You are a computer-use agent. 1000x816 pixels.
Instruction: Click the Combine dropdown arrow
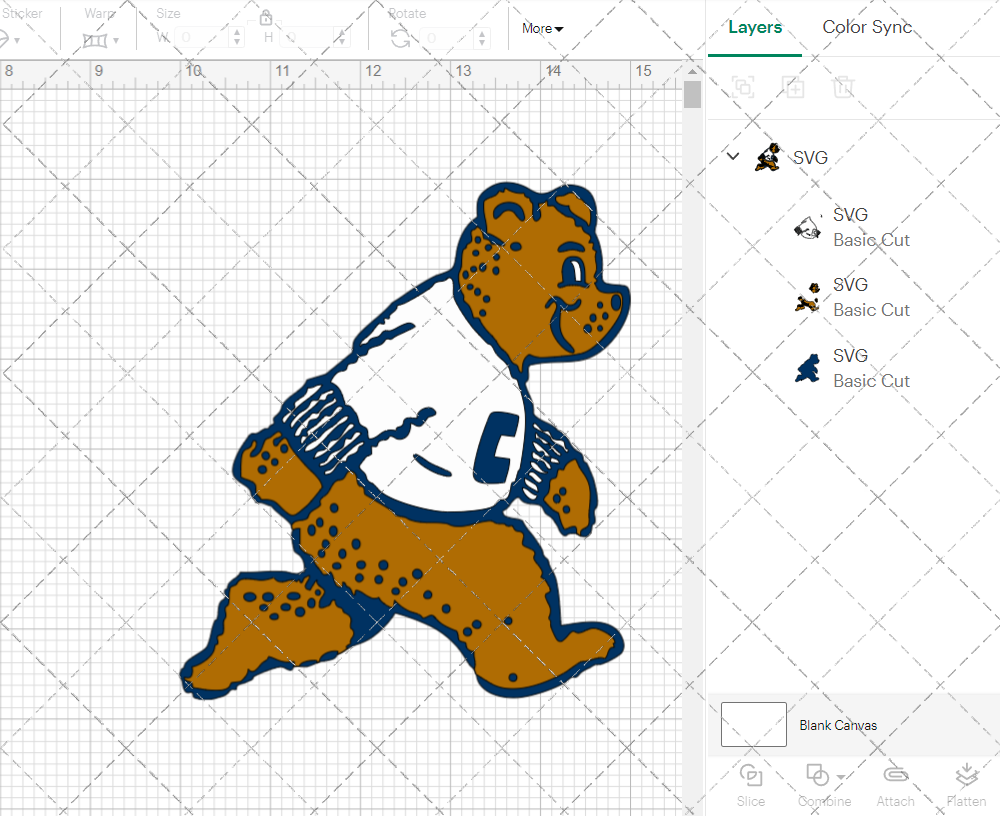pyautogui.click(x=841, y=778)
